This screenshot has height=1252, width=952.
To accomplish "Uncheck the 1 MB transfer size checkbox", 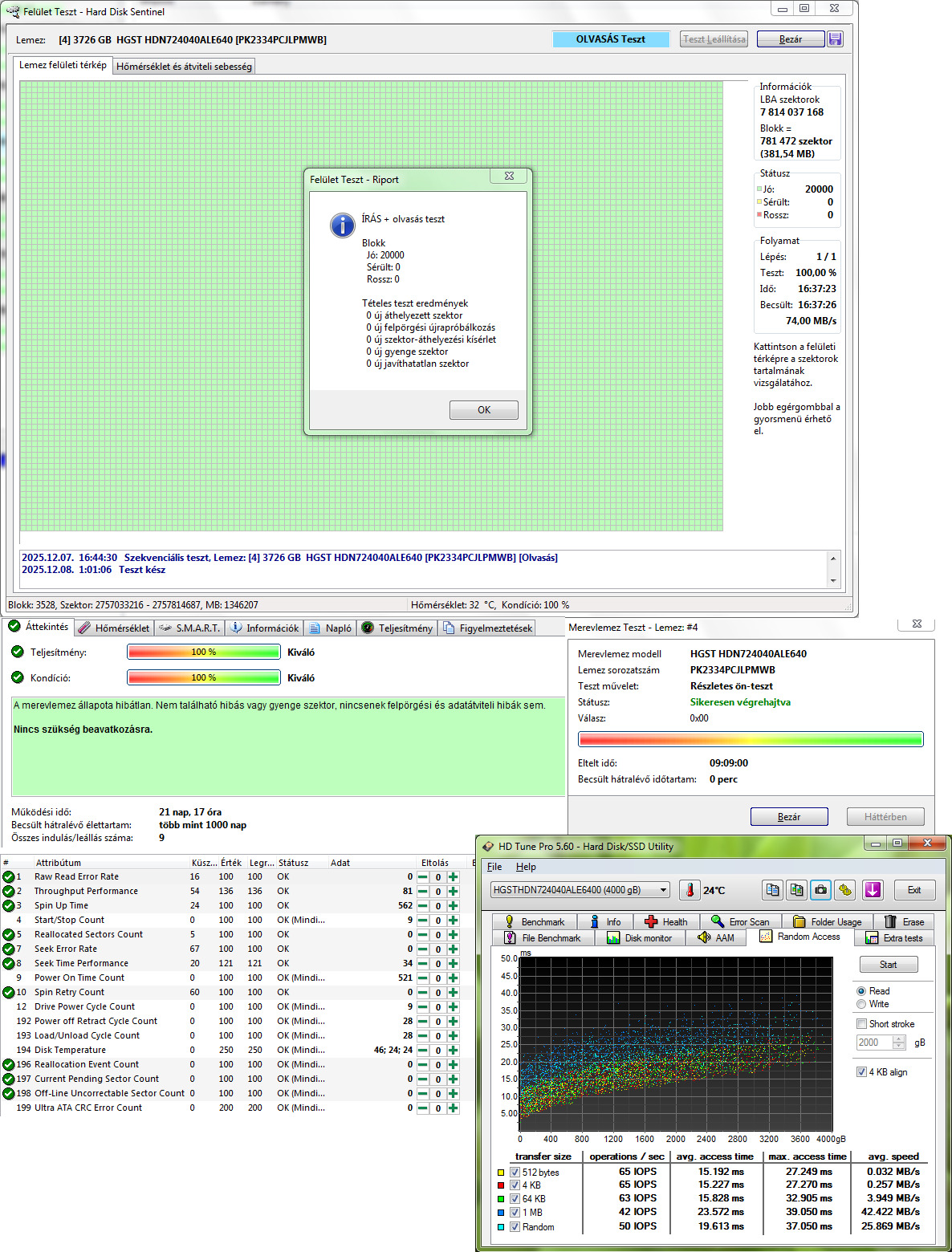I will click(x=515, y=1213).
